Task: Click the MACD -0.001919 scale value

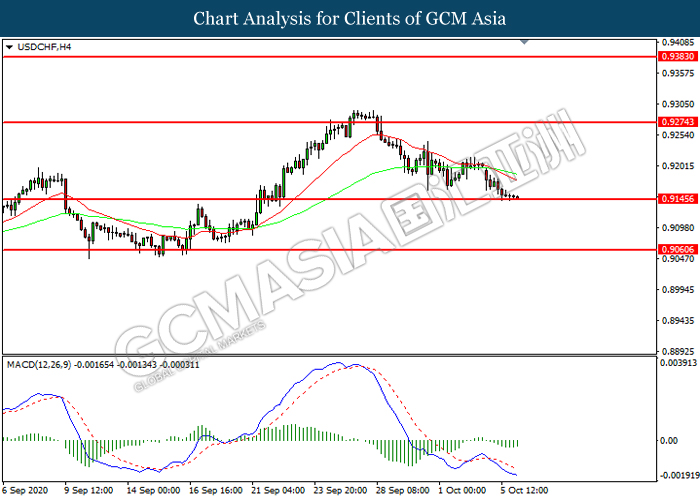Action: (679, 475)
